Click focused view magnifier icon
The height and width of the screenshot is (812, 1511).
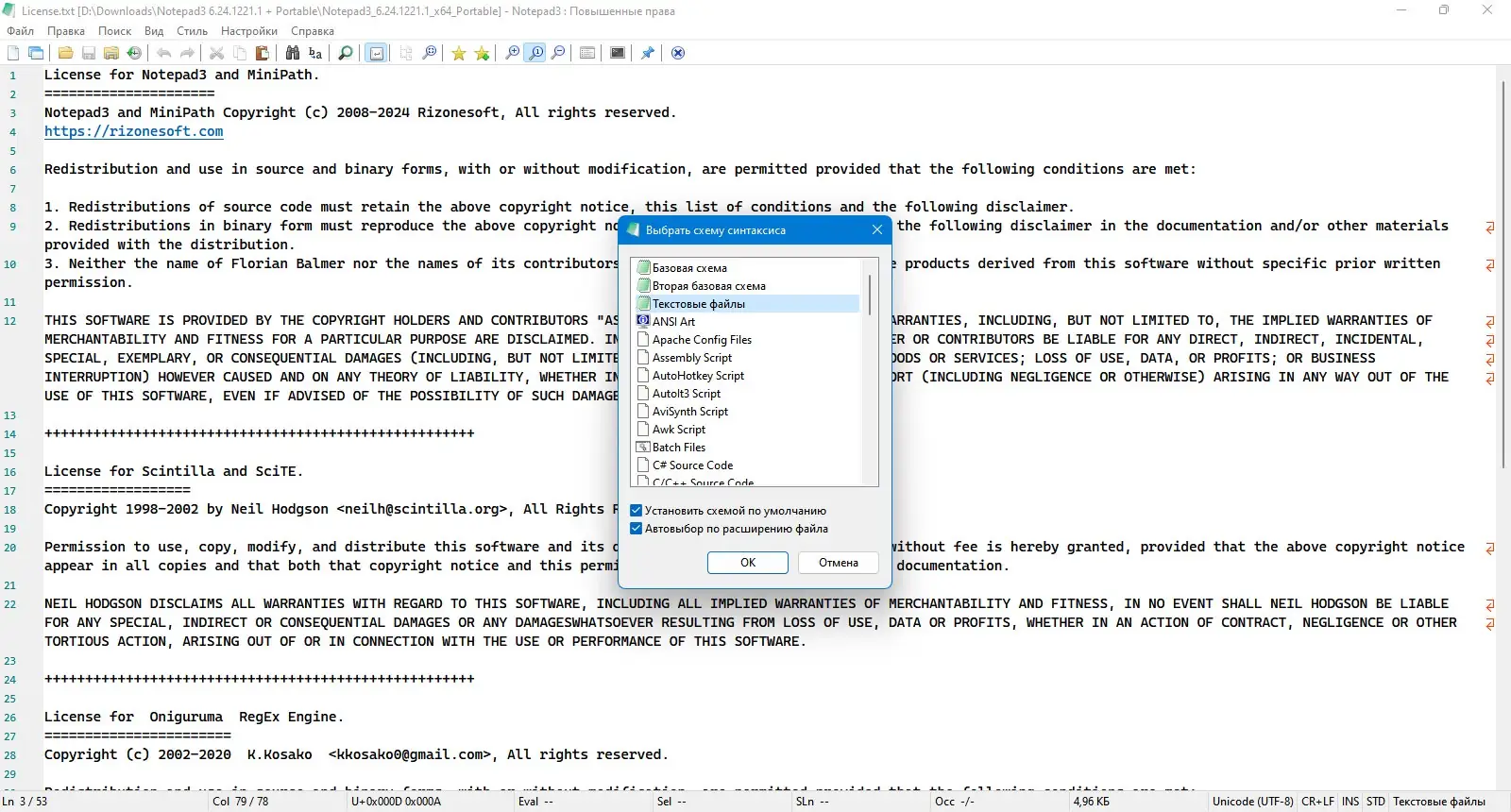coord(429,53)
